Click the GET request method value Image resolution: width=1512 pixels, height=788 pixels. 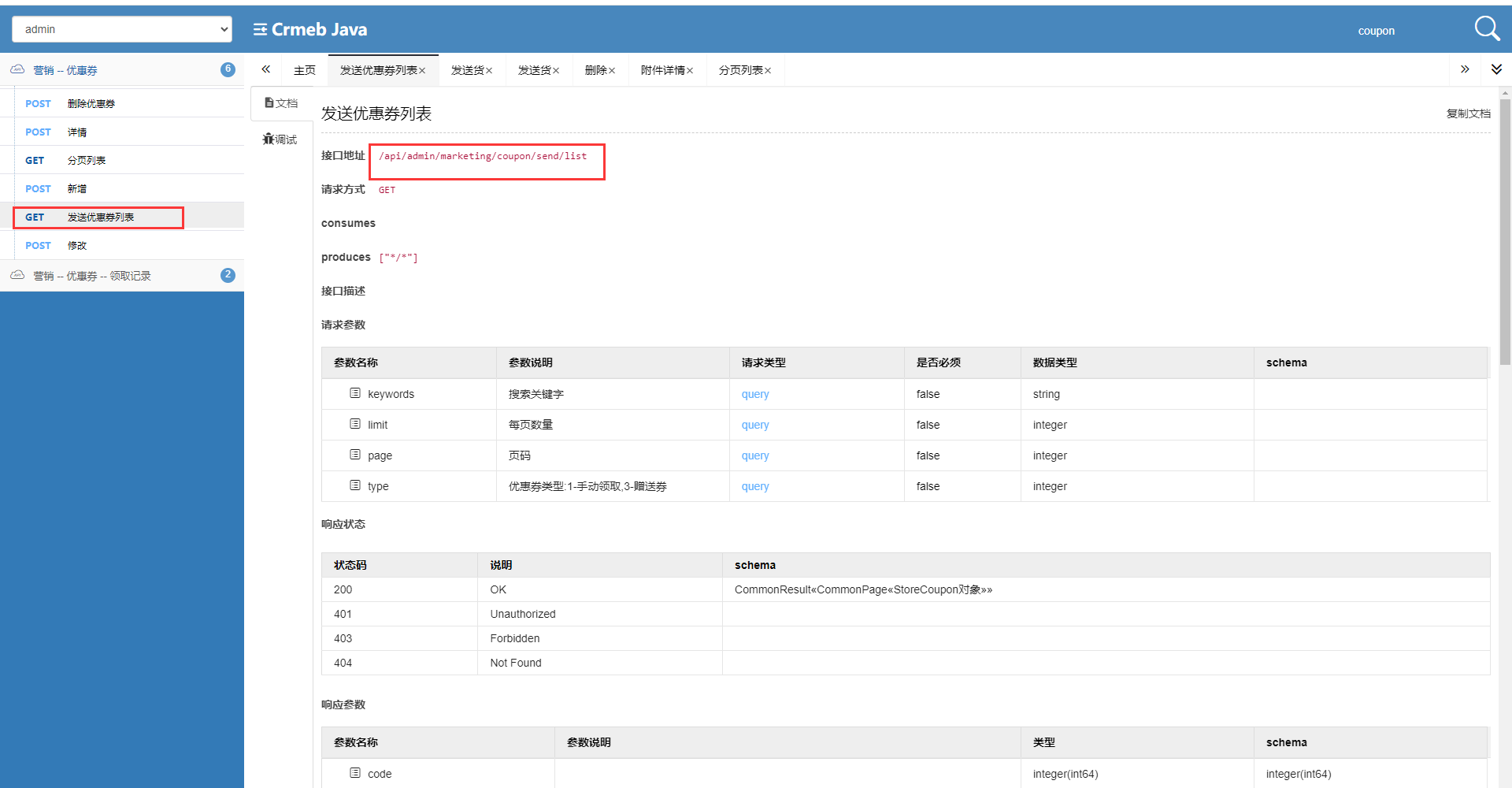pos(387,190)
